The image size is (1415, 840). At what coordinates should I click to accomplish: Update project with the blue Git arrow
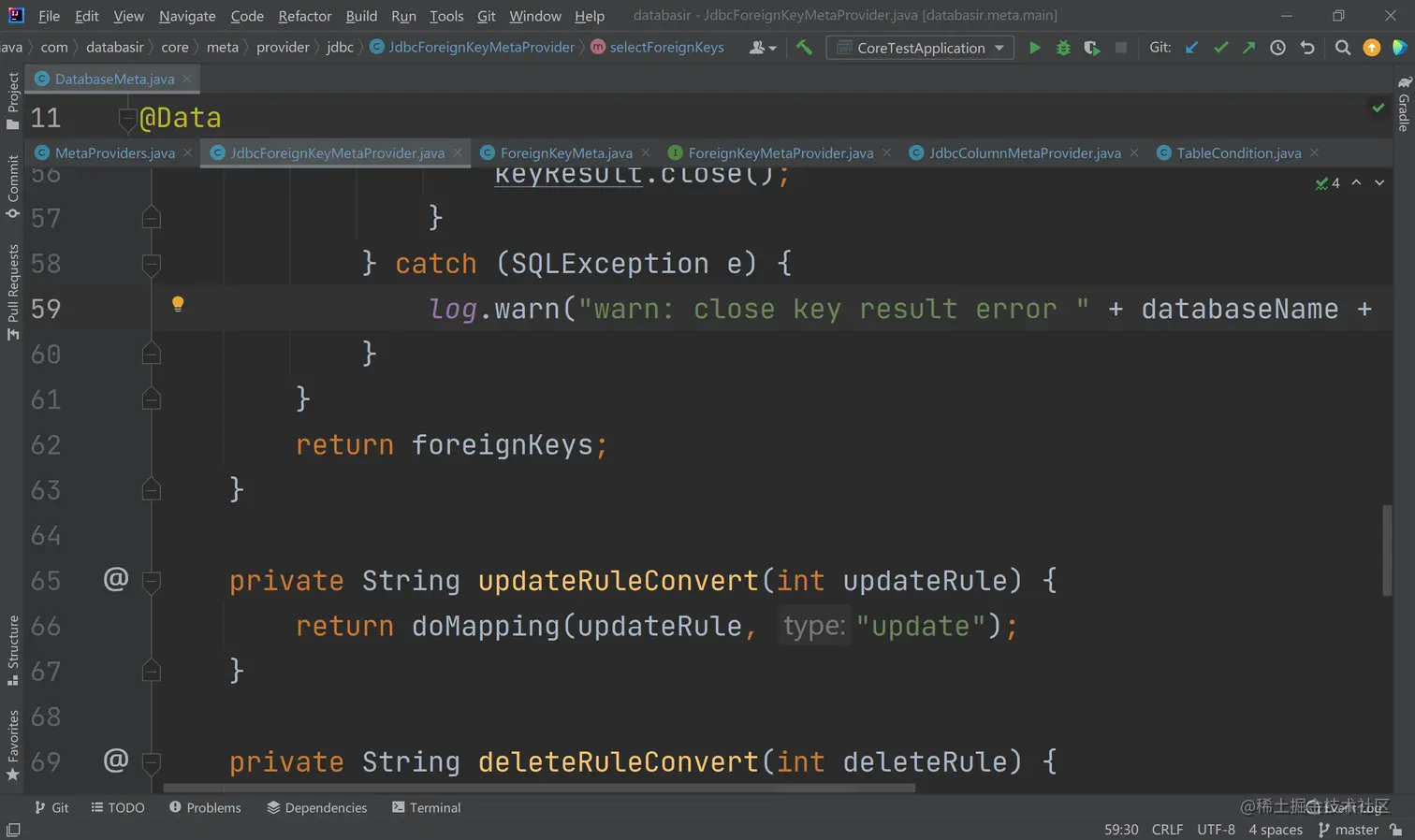1191,48
